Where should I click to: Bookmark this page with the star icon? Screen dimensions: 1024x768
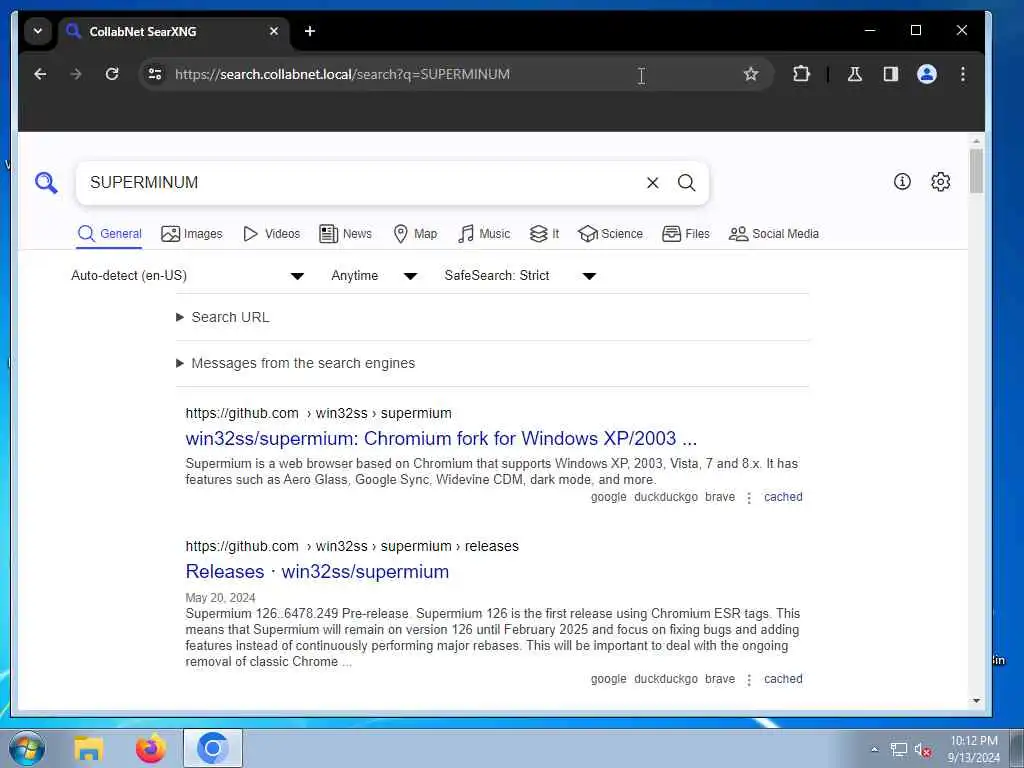pos(751,74)
